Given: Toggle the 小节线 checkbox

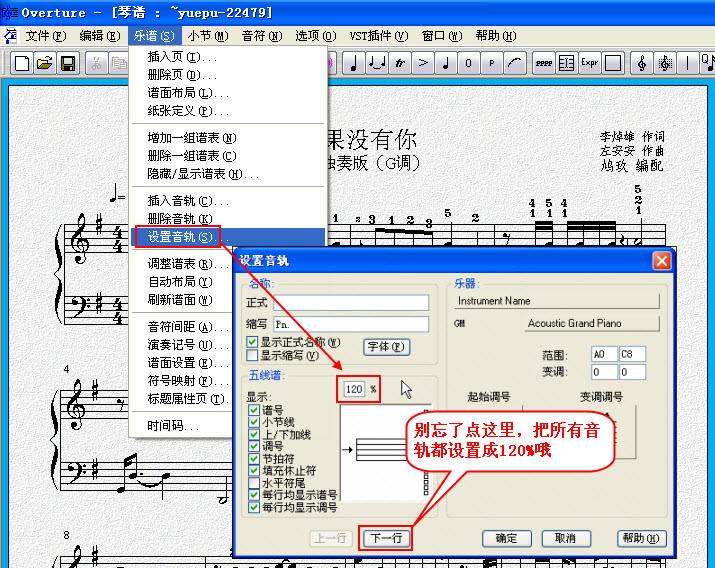Looking at the screenshot, I should coord(254,422).
